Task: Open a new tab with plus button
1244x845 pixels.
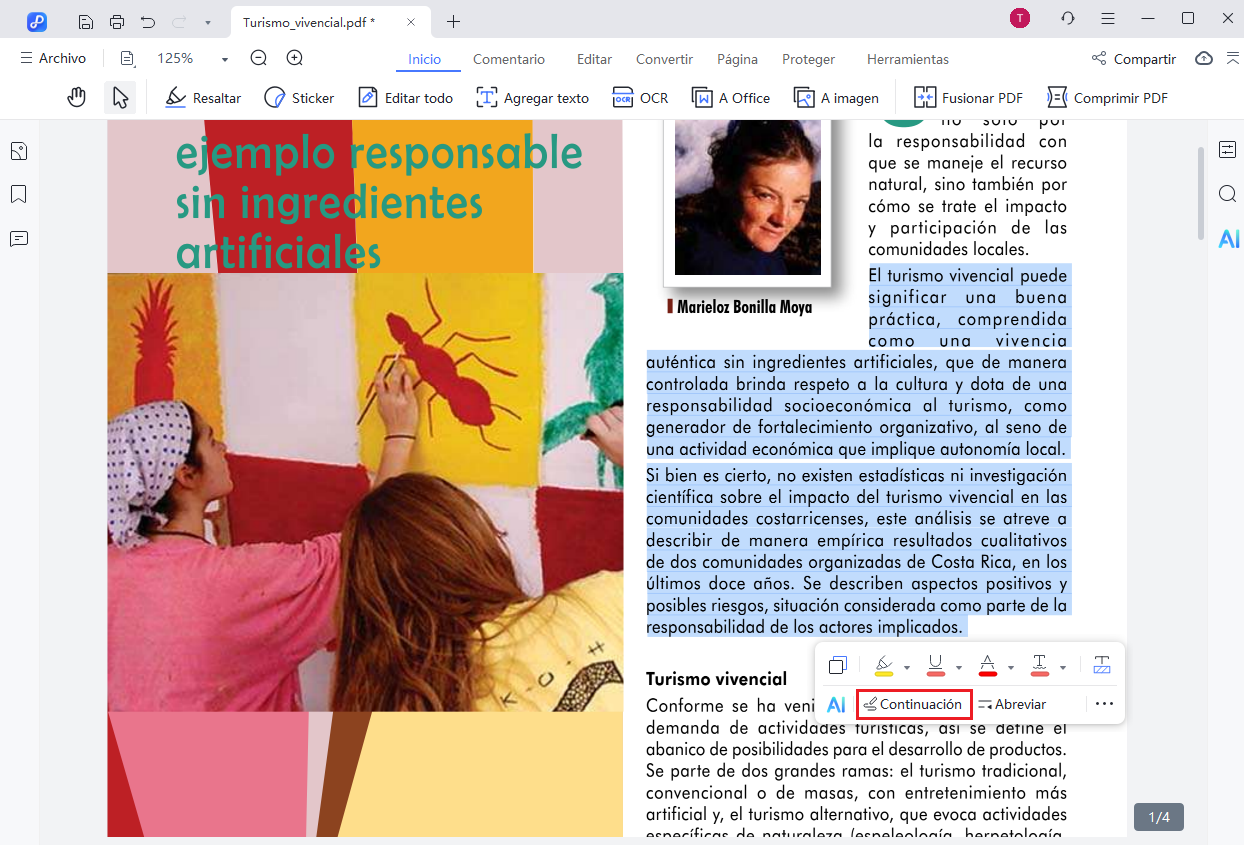Action: (454, 21)
